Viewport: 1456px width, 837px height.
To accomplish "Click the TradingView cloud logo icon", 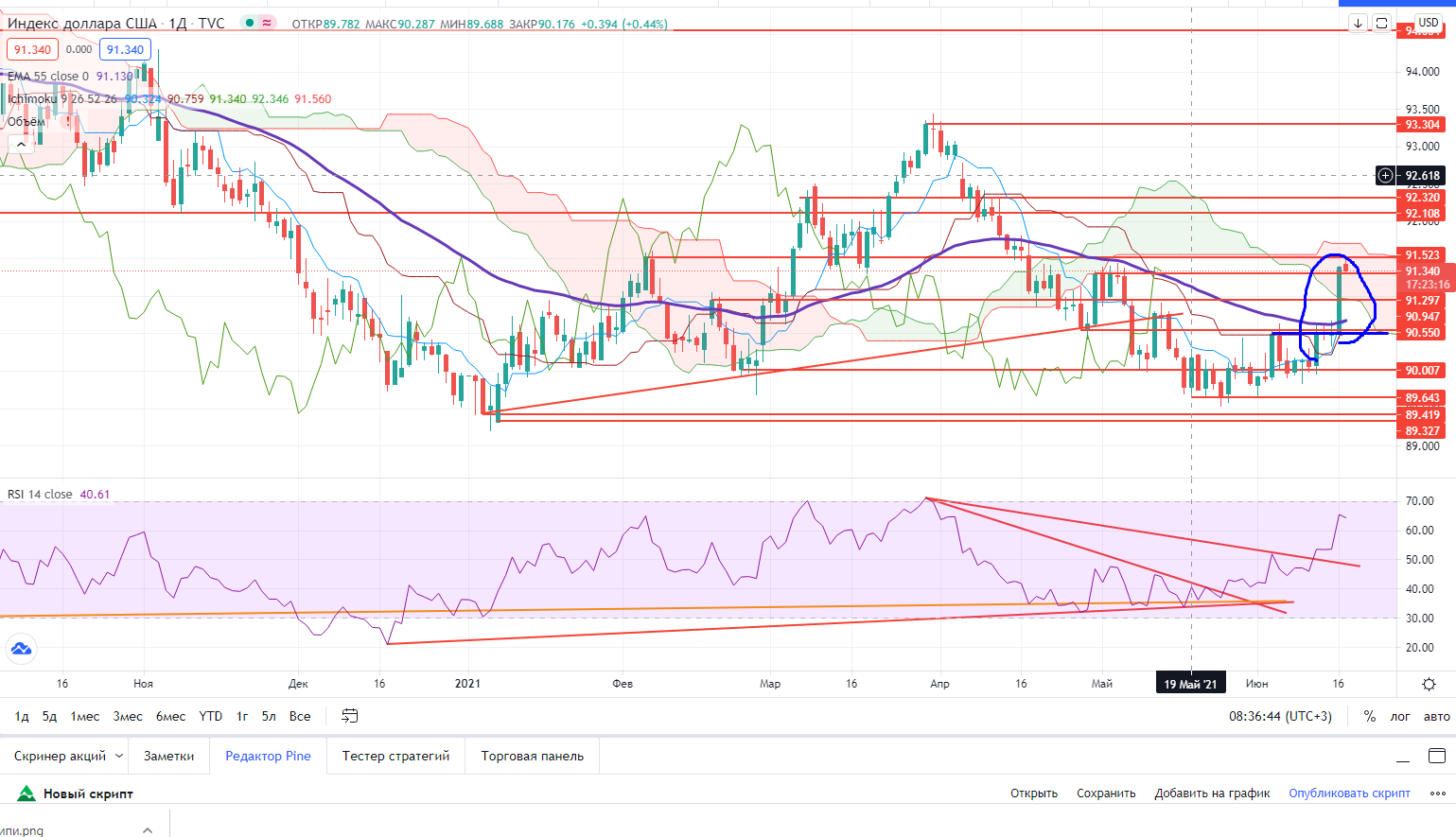I will point(21,649).
